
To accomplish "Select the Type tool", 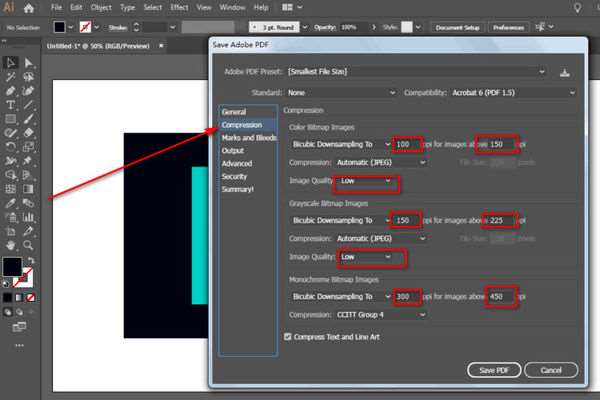I will coord(10,105).
